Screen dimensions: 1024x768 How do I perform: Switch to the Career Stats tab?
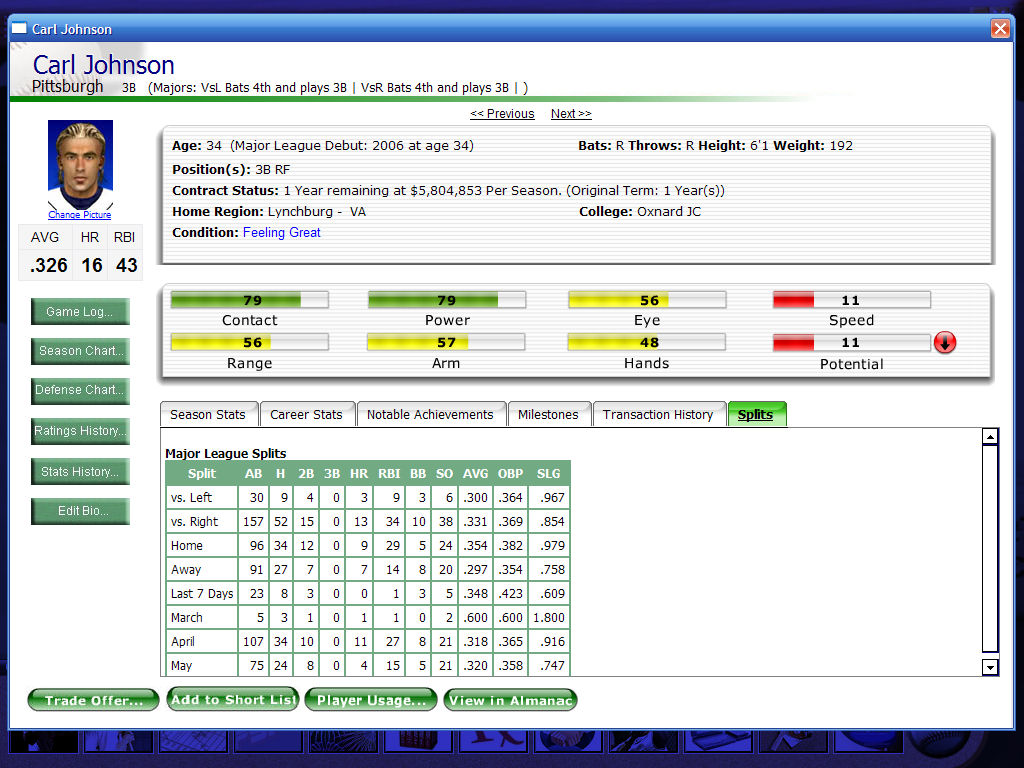306,415
